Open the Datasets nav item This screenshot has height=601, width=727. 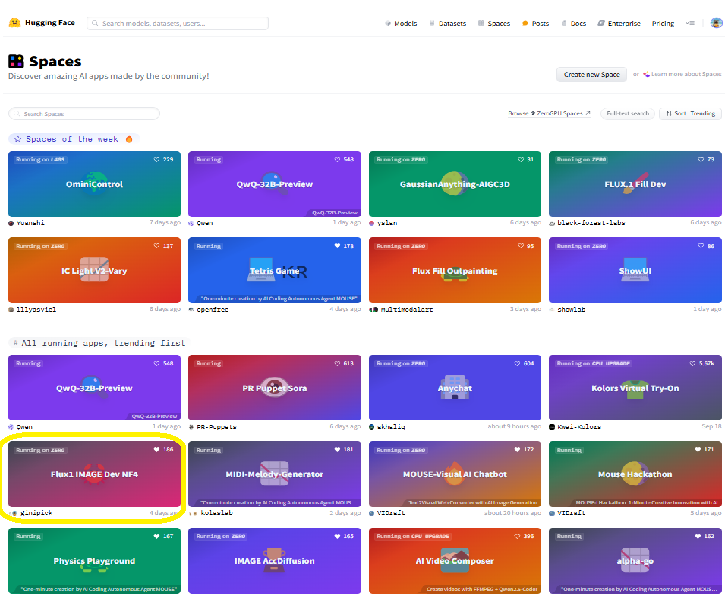447,23
